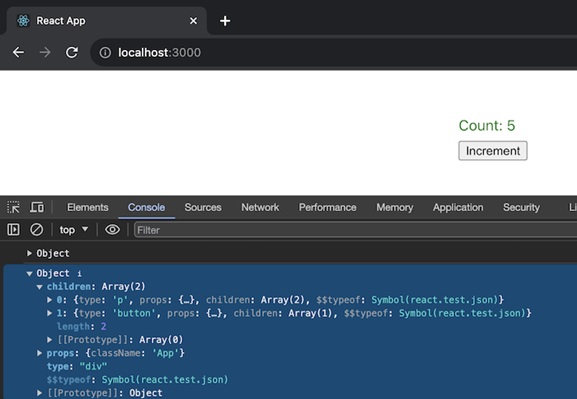Screen dimensions: 577x399
Task: Click the browser forward arrow
Action: 45,53
